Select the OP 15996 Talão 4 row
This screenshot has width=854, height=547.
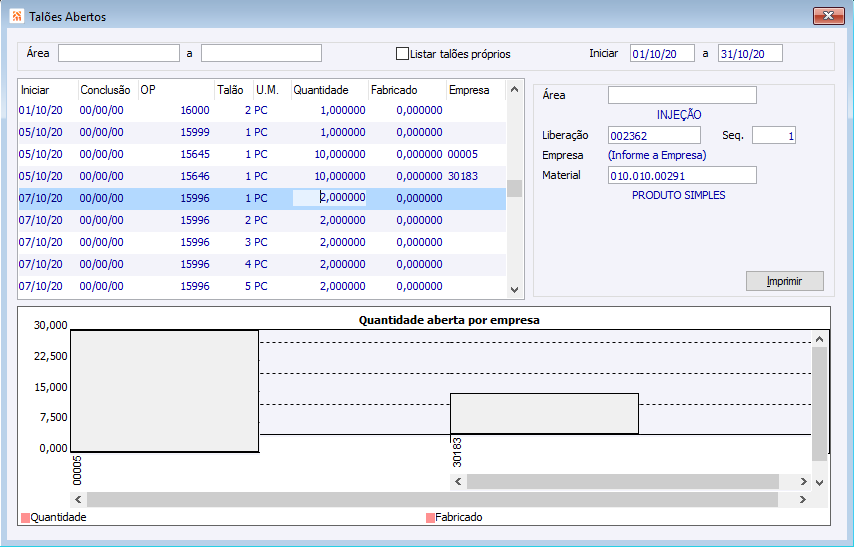(262, 264)
